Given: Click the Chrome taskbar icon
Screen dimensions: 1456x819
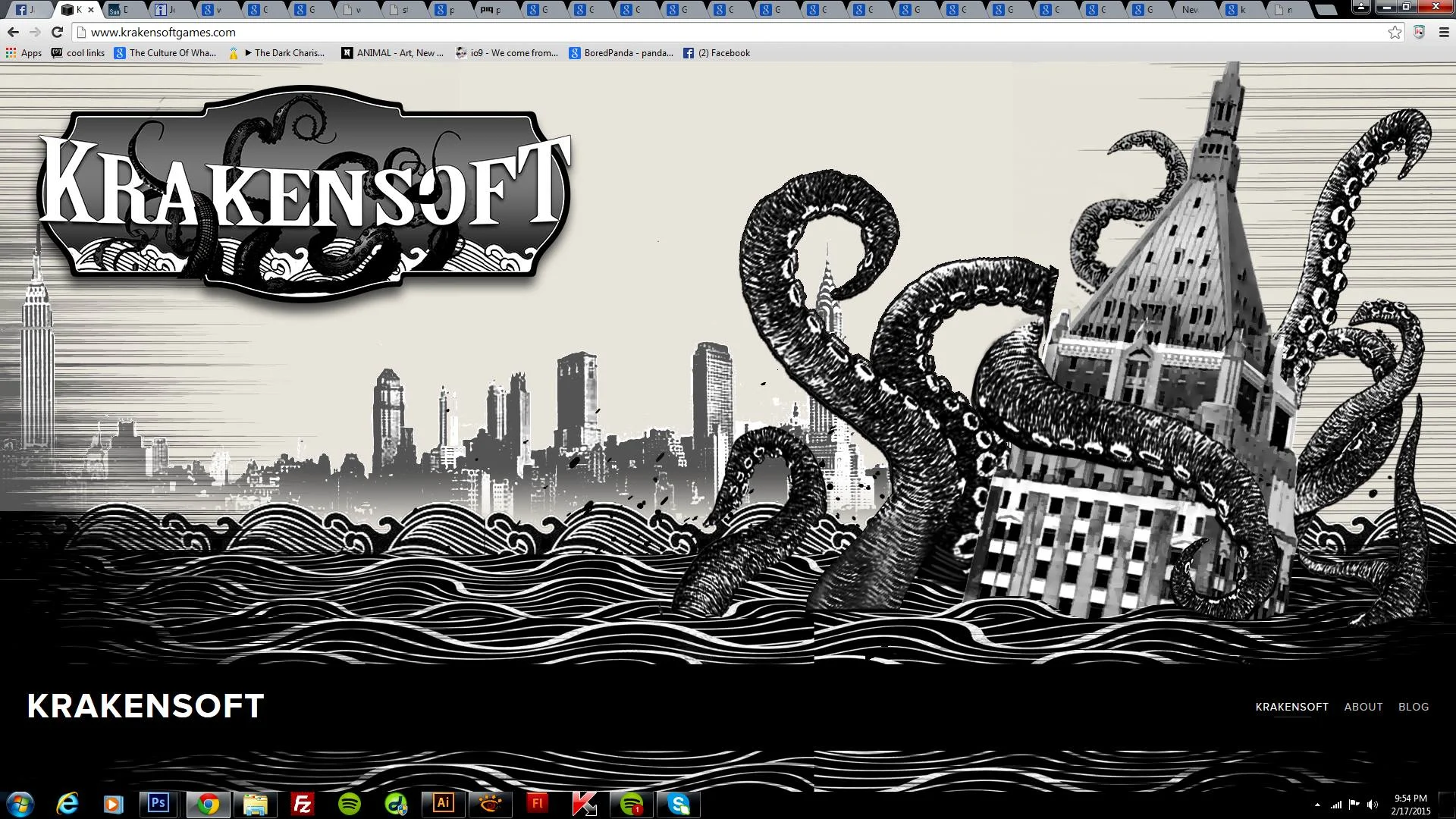Looking at the screenshot, I should (208, 804).
